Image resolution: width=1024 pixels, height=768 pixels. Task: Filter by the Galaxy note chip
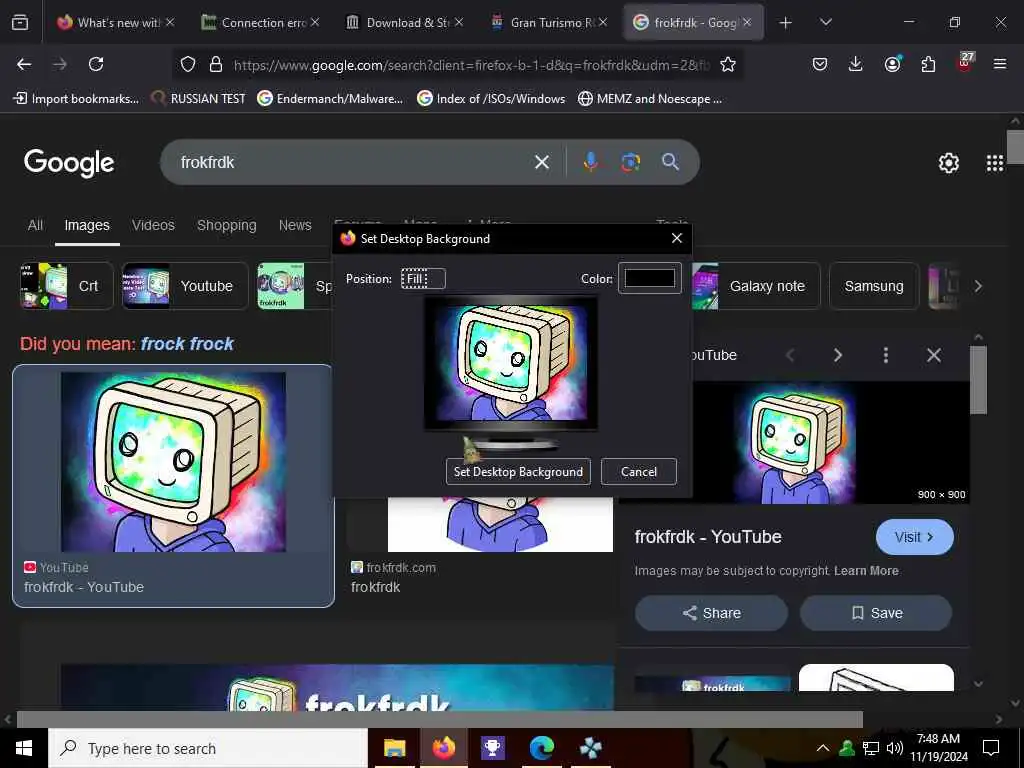coord(756,286)
